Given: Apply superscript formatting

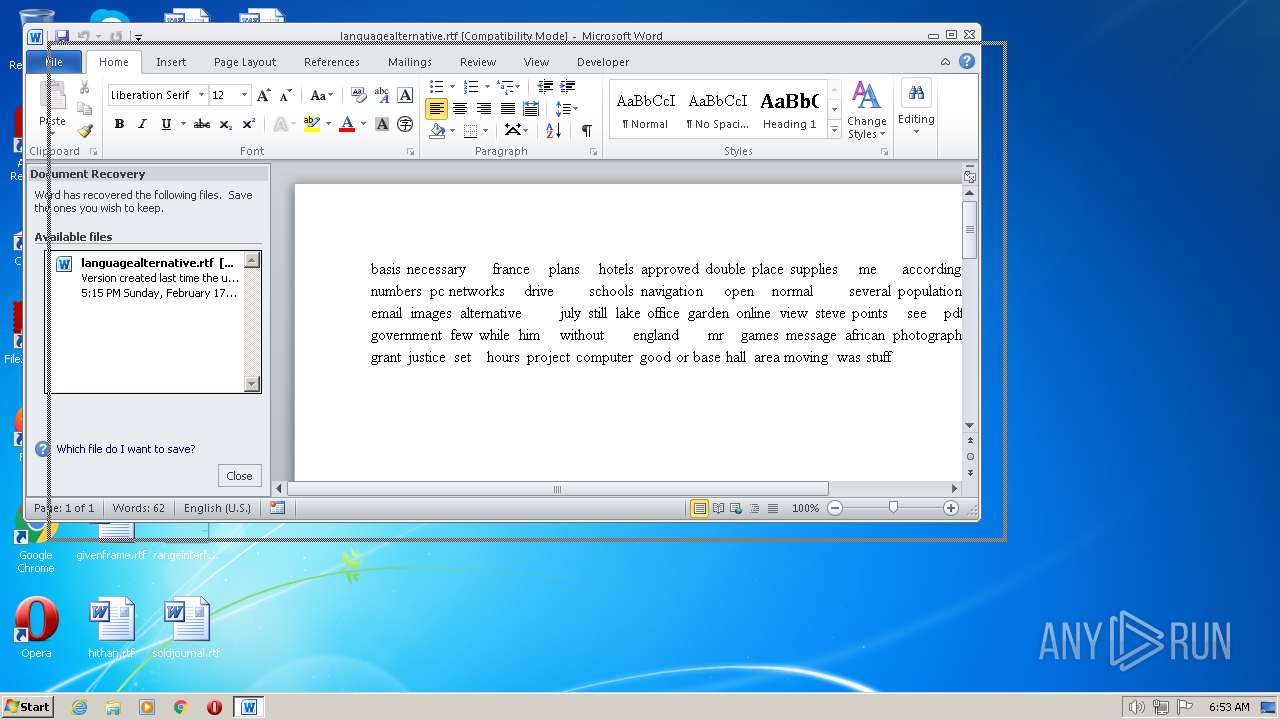Looking at the screenshot, I should tap(249, 124).
